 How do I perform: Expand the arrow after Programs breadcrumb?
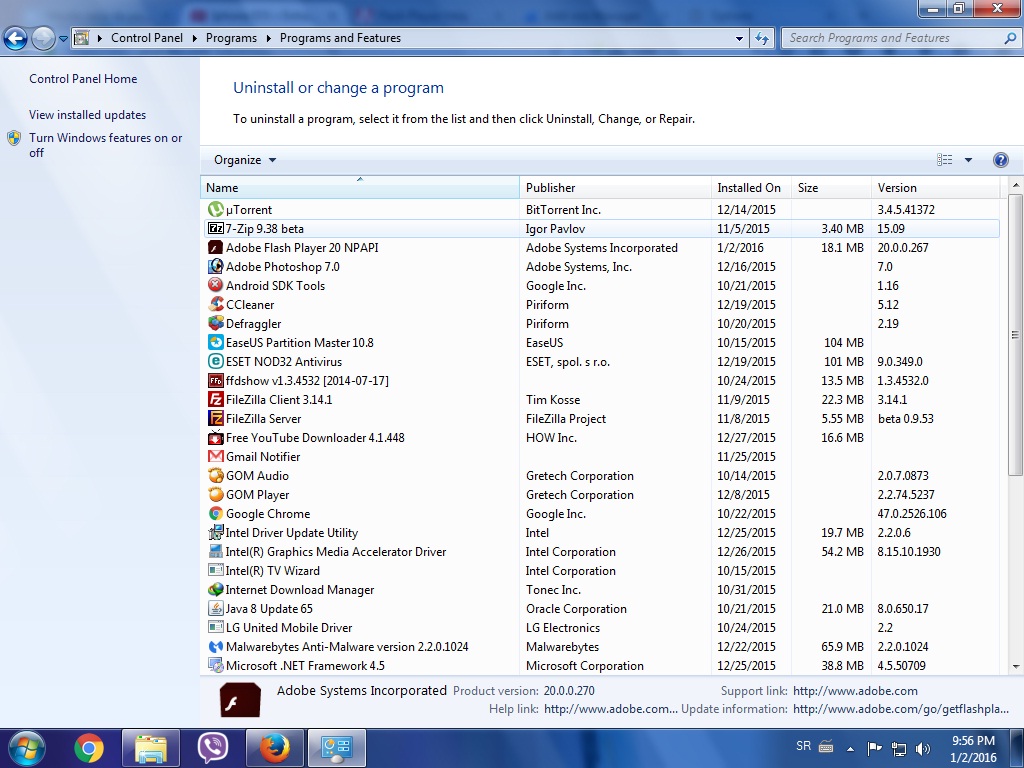[x=268, y=39]
